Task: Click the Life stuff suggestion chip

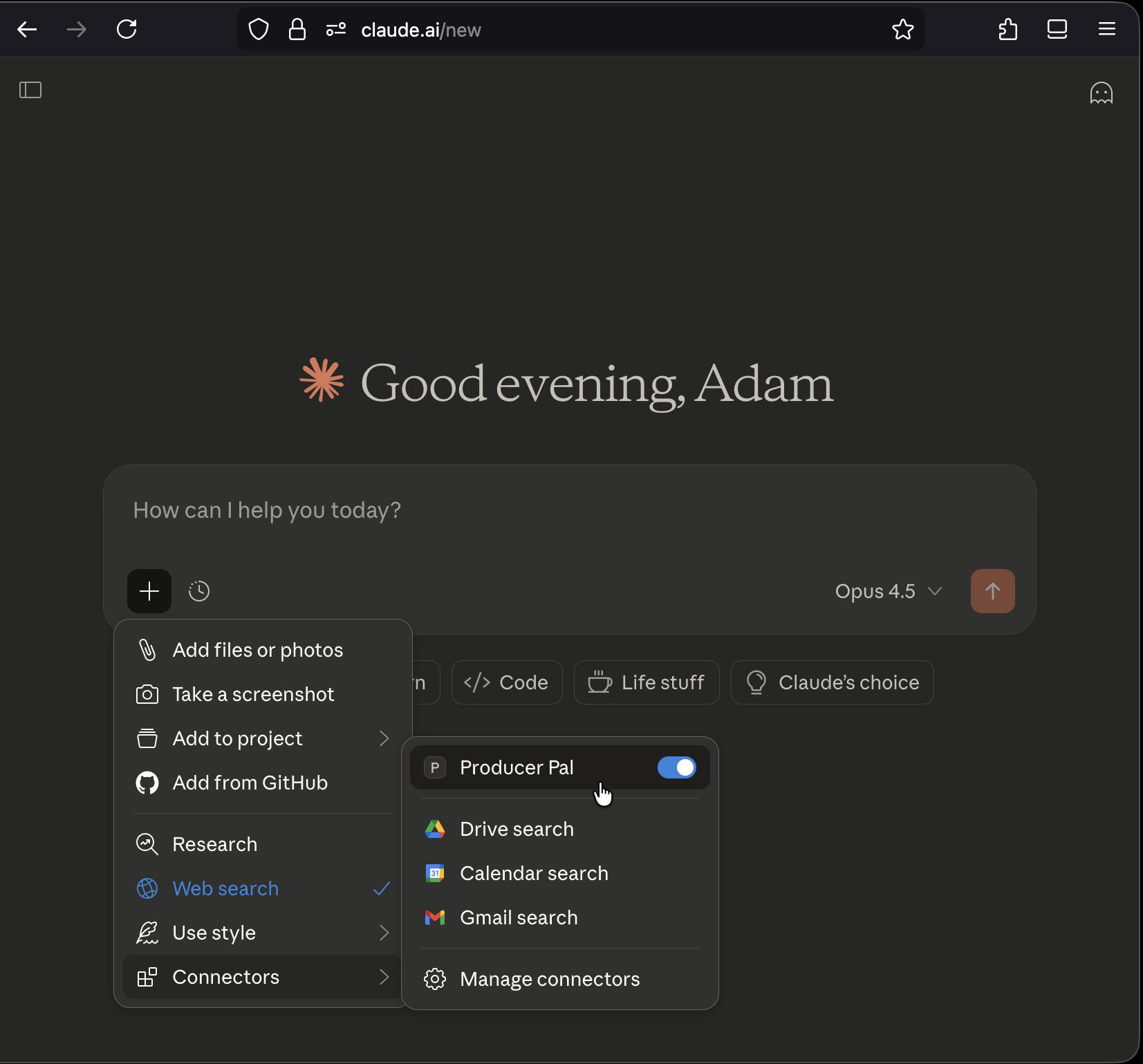Action: pyautogui.click(x=646, y=682)
